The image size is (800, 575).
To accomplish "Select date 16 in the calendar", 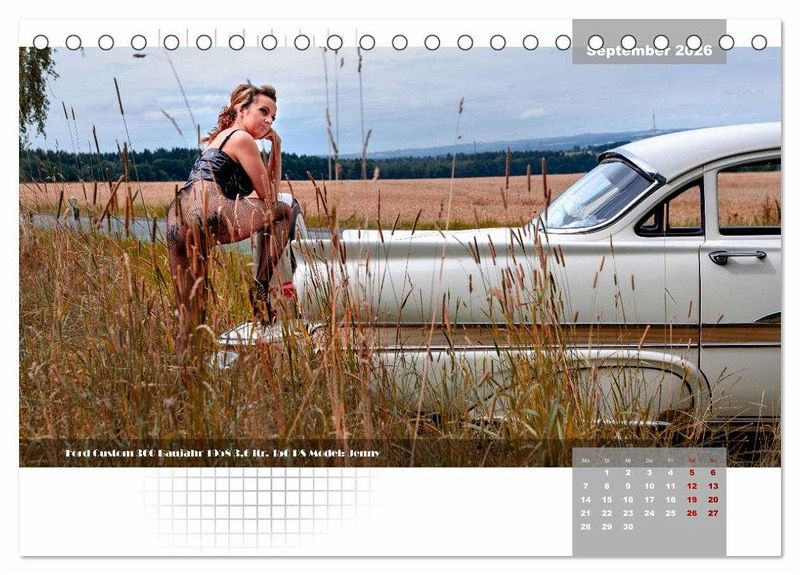I will 628,499.
